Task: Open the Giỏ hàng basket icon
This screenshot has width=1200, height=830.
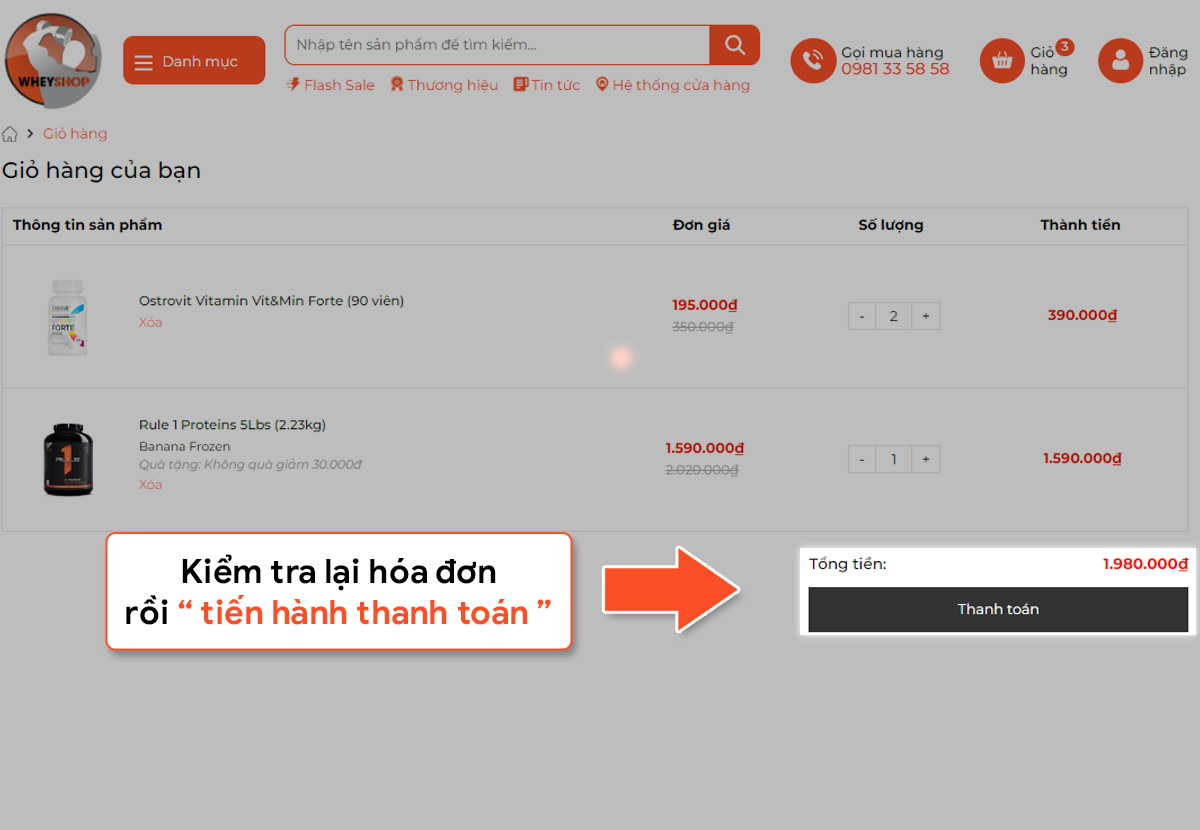Action: [x=1002, y=61]
